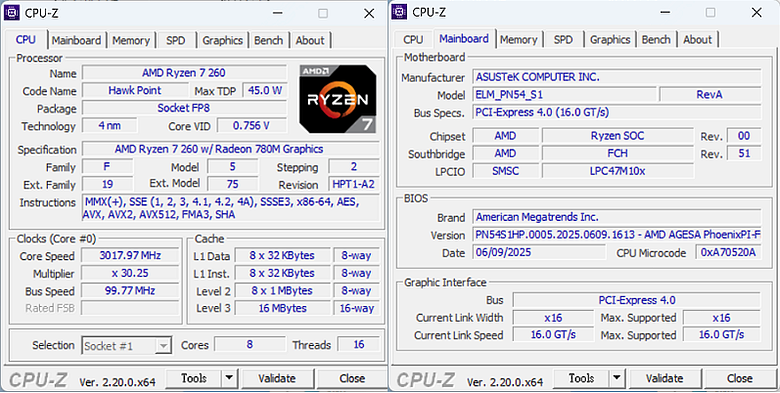This screenshot has width=780, height=393.
Task: Click the Revision value HPT1-A2
Action: pos(354,185)
